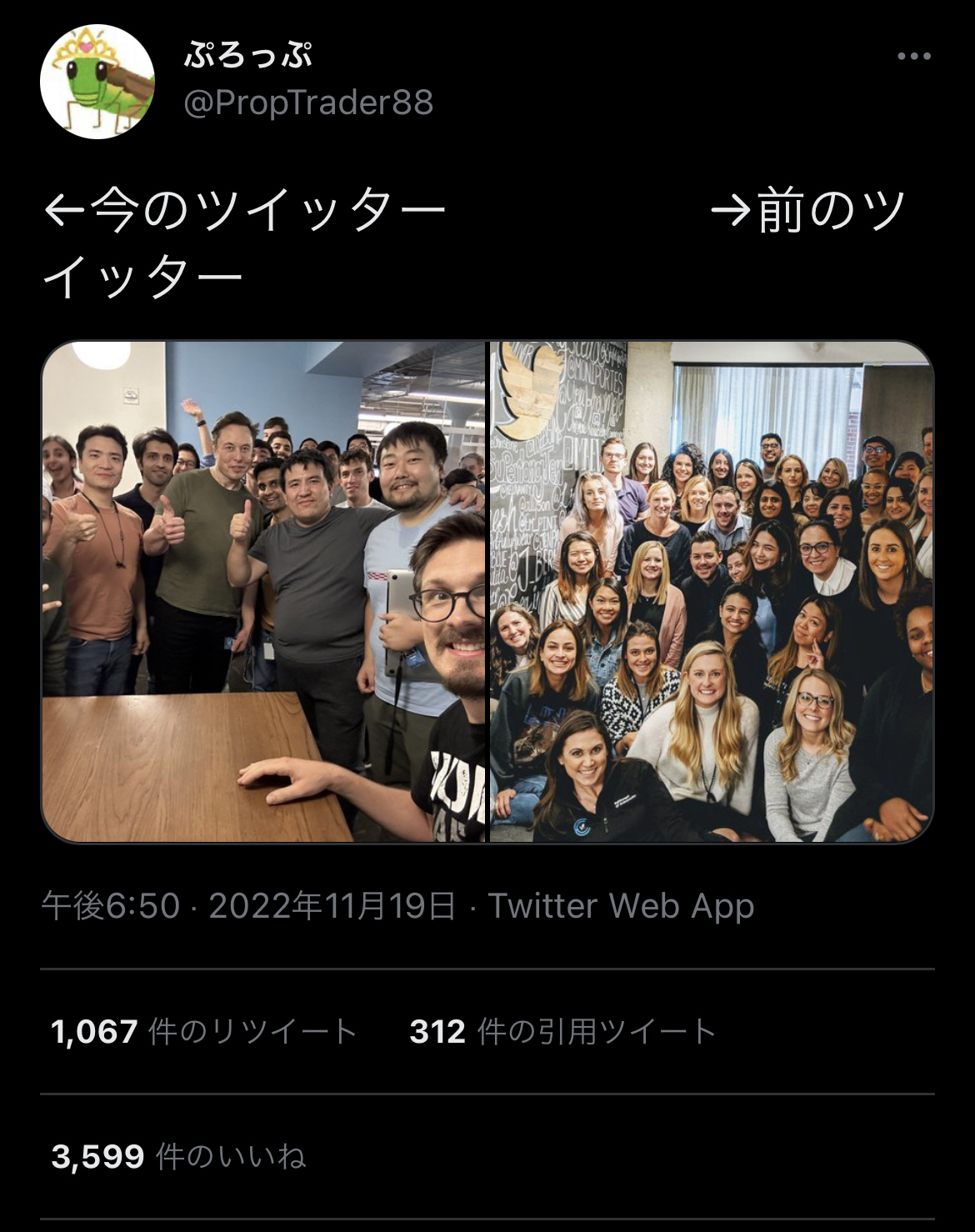975x1232 pixels.
Task: View the 3,599 件のいいね list
Action: click(178, 1157)
